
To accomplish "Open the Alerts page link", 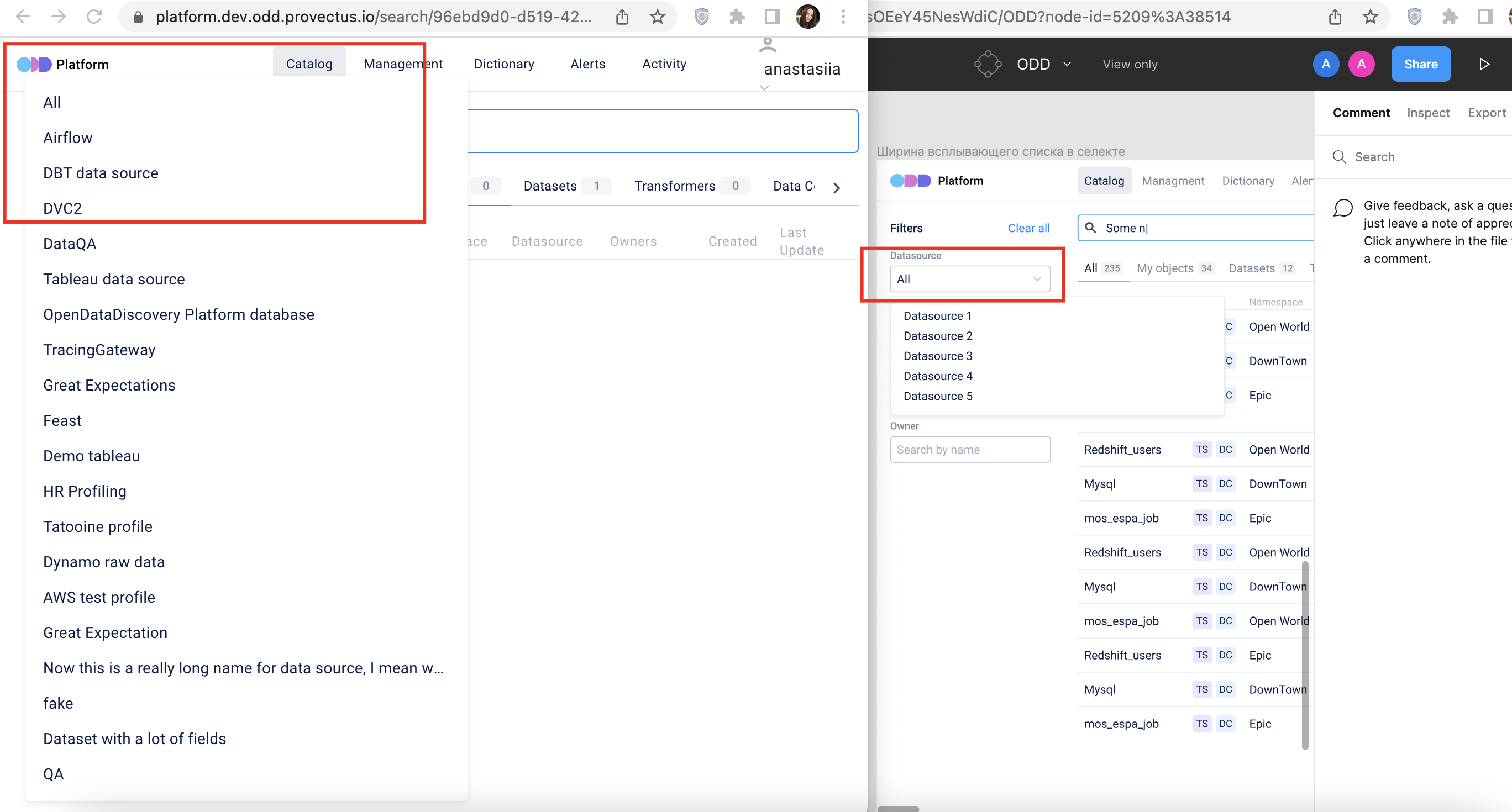I will 587,64.
